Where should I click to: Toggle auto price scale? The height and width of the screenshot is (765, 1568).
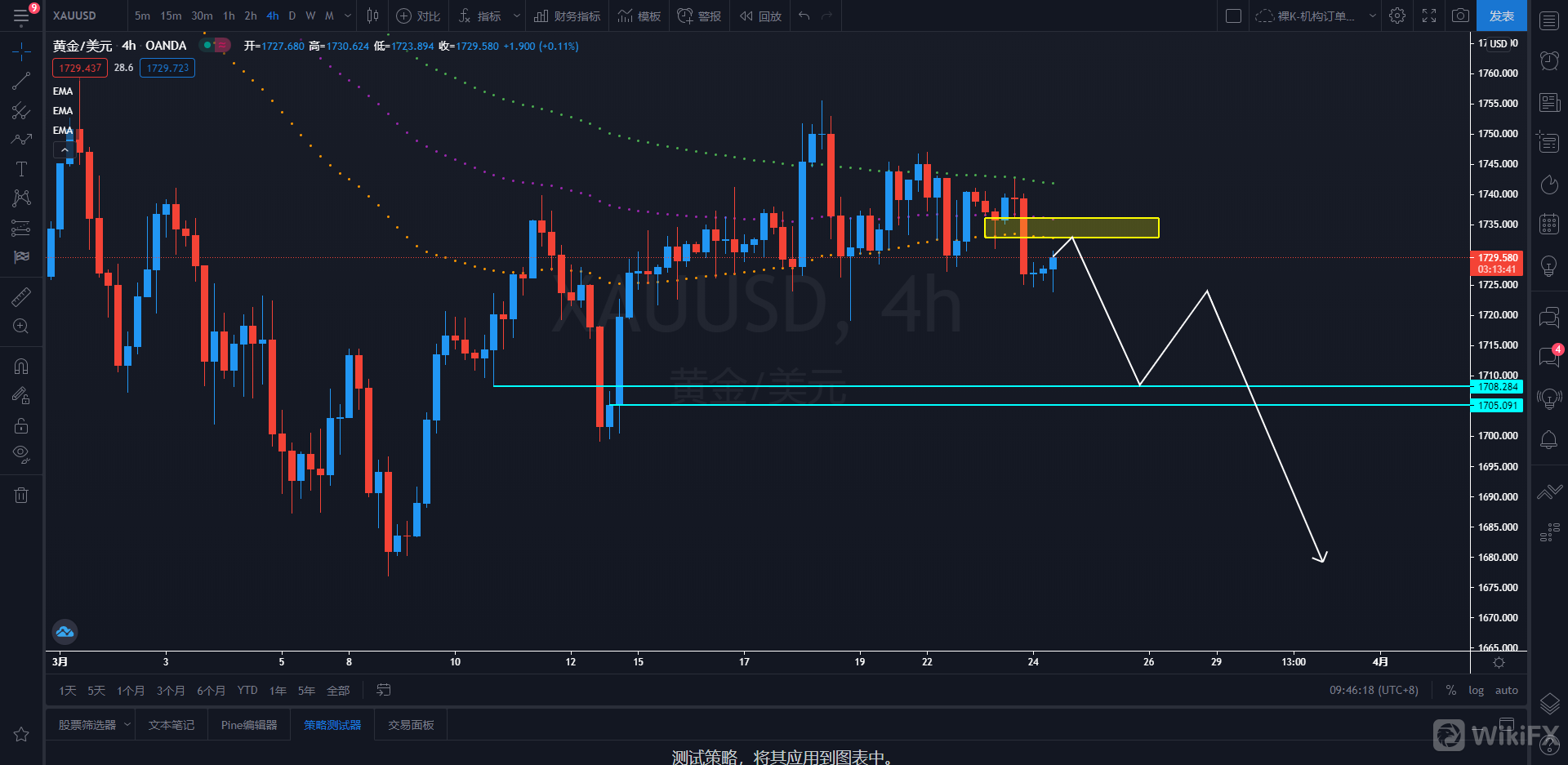point(1506,690)
